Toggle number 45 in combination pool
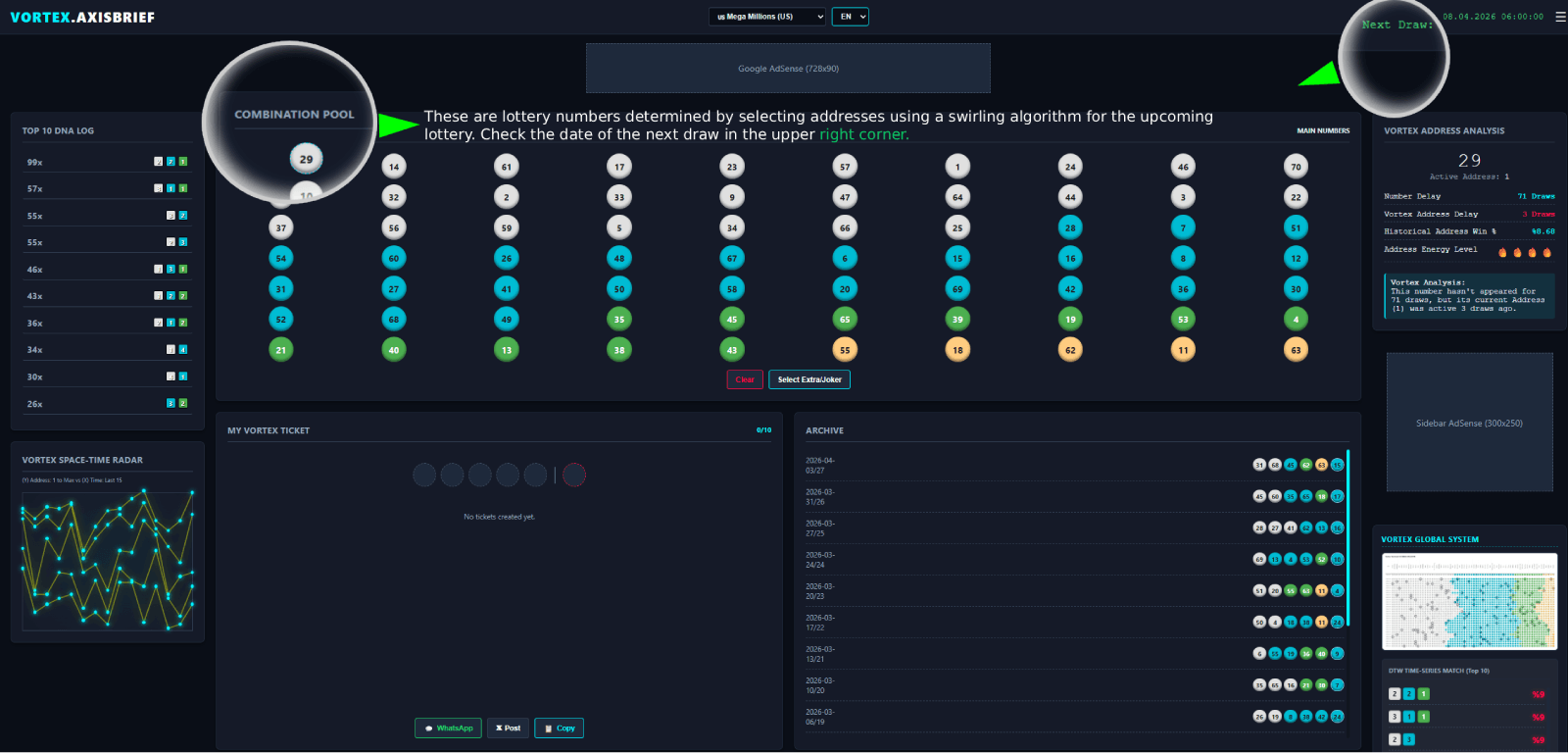 click(x=732, y=320)
